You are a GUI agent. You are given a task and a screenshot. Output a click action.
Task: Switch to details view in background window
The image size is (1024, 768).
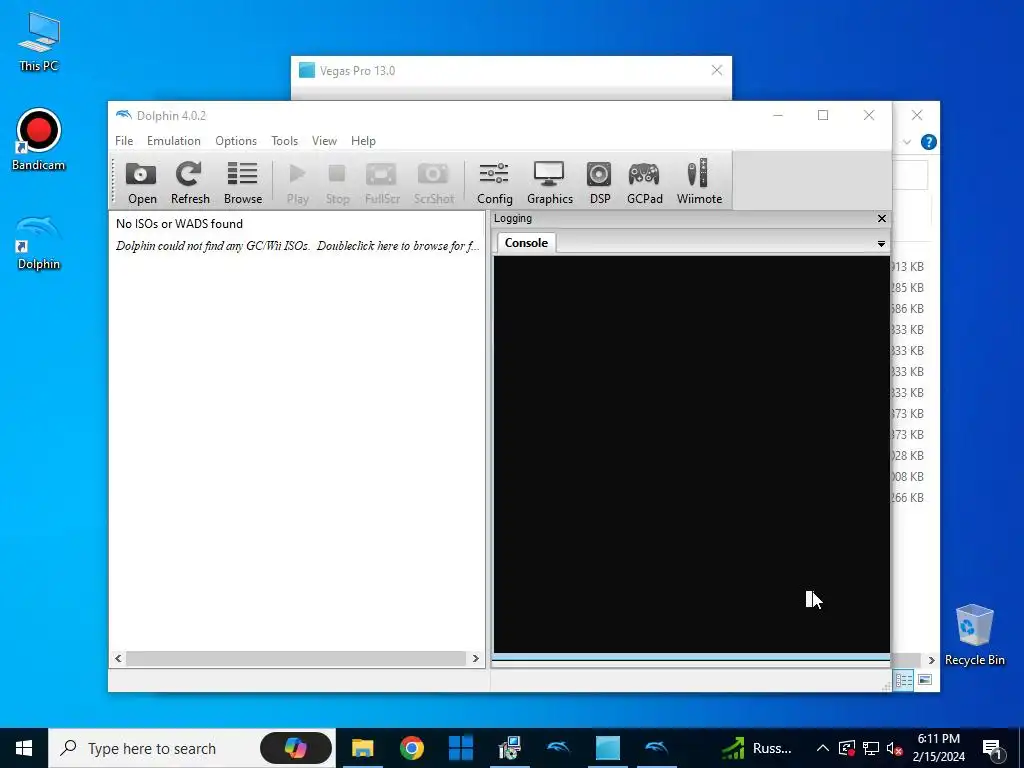point(904,680)
